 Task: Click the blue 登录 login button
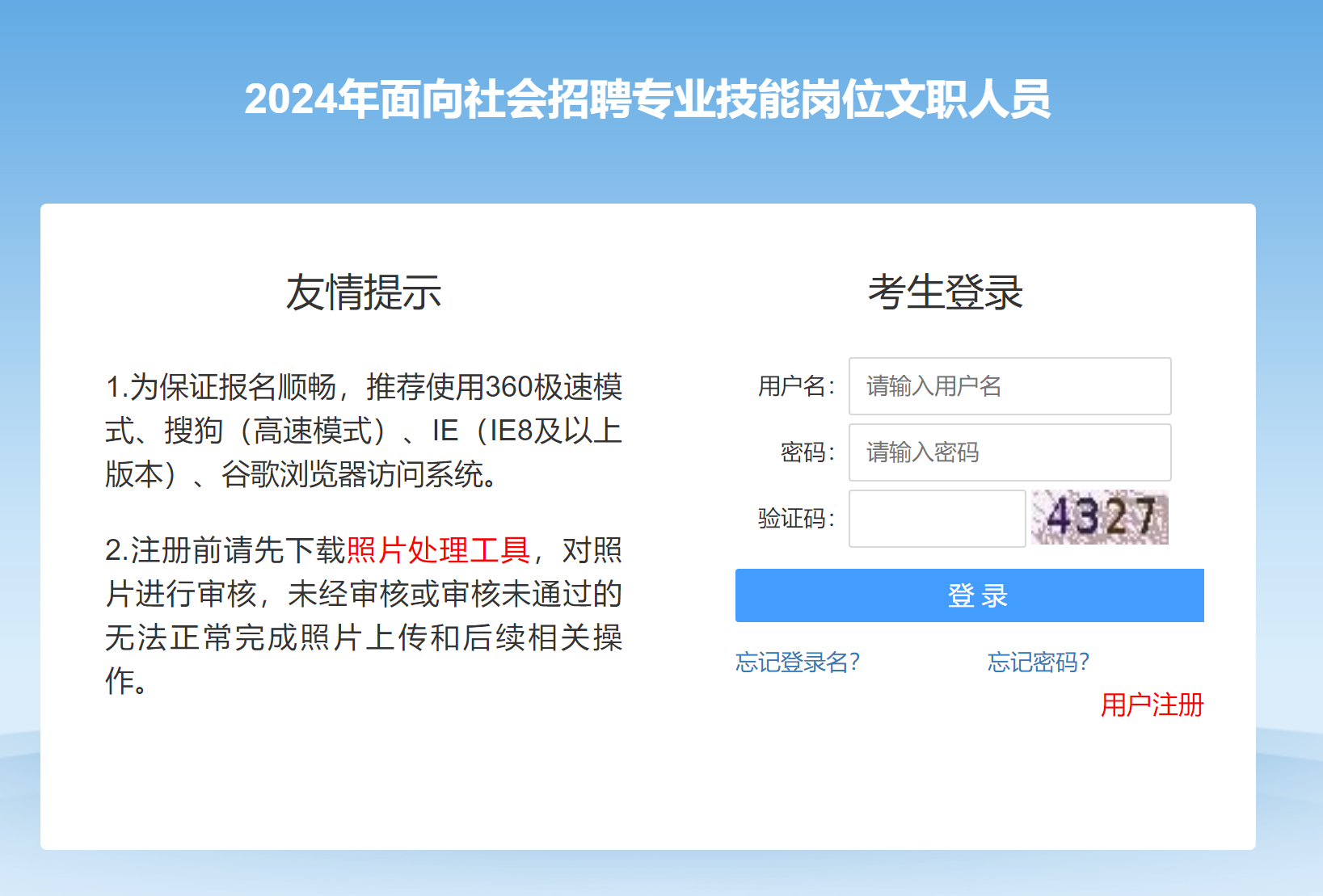coord(969,595)
